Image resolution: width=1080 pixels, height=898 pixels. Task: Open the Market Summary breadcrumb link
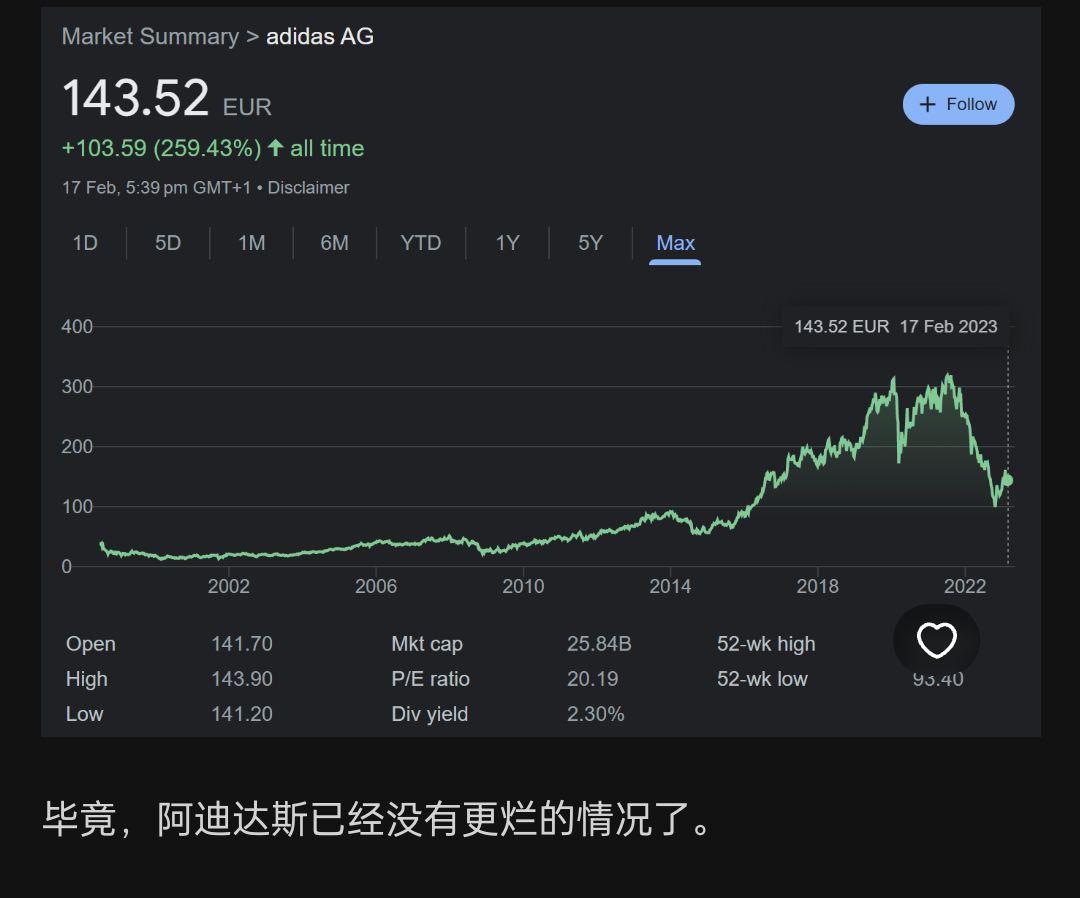click(150, 36)
